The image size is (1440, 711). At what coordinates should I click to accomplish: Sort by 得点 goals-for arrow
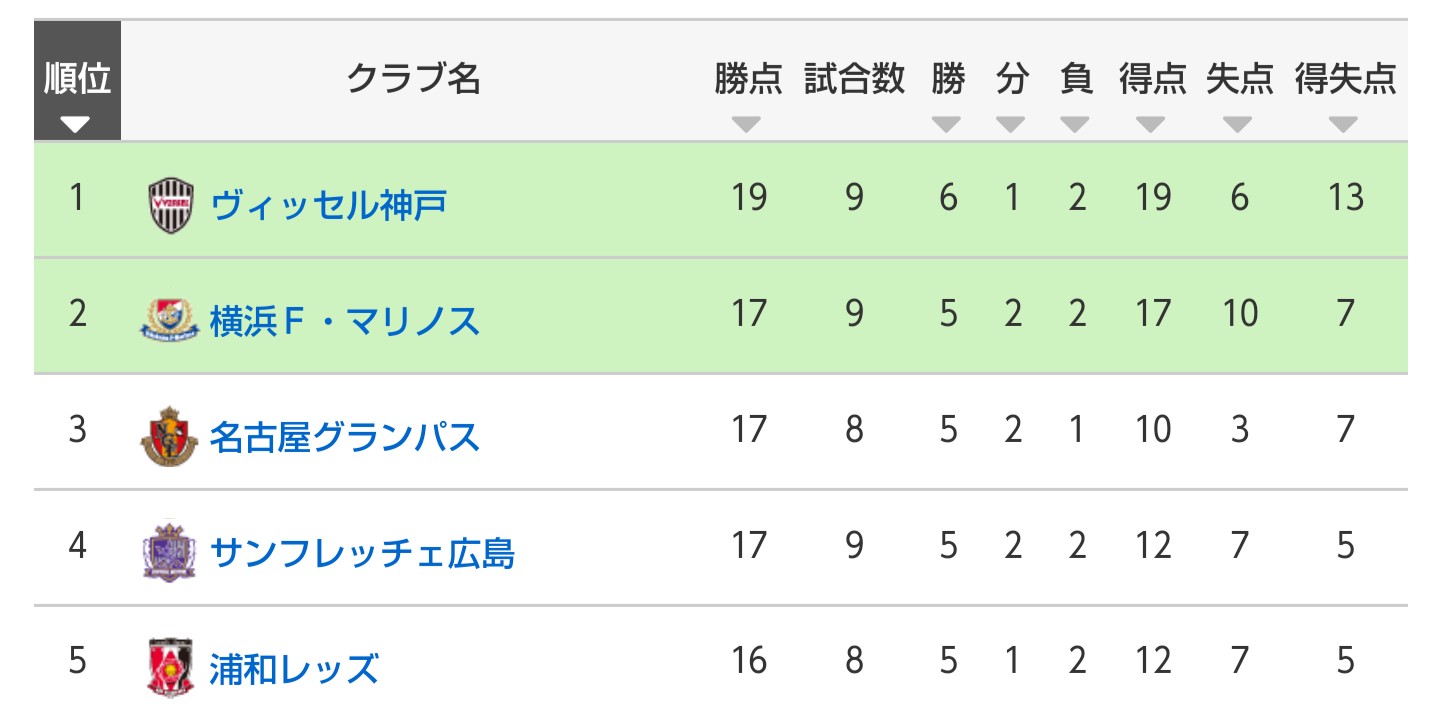(x=1151, y=125)
